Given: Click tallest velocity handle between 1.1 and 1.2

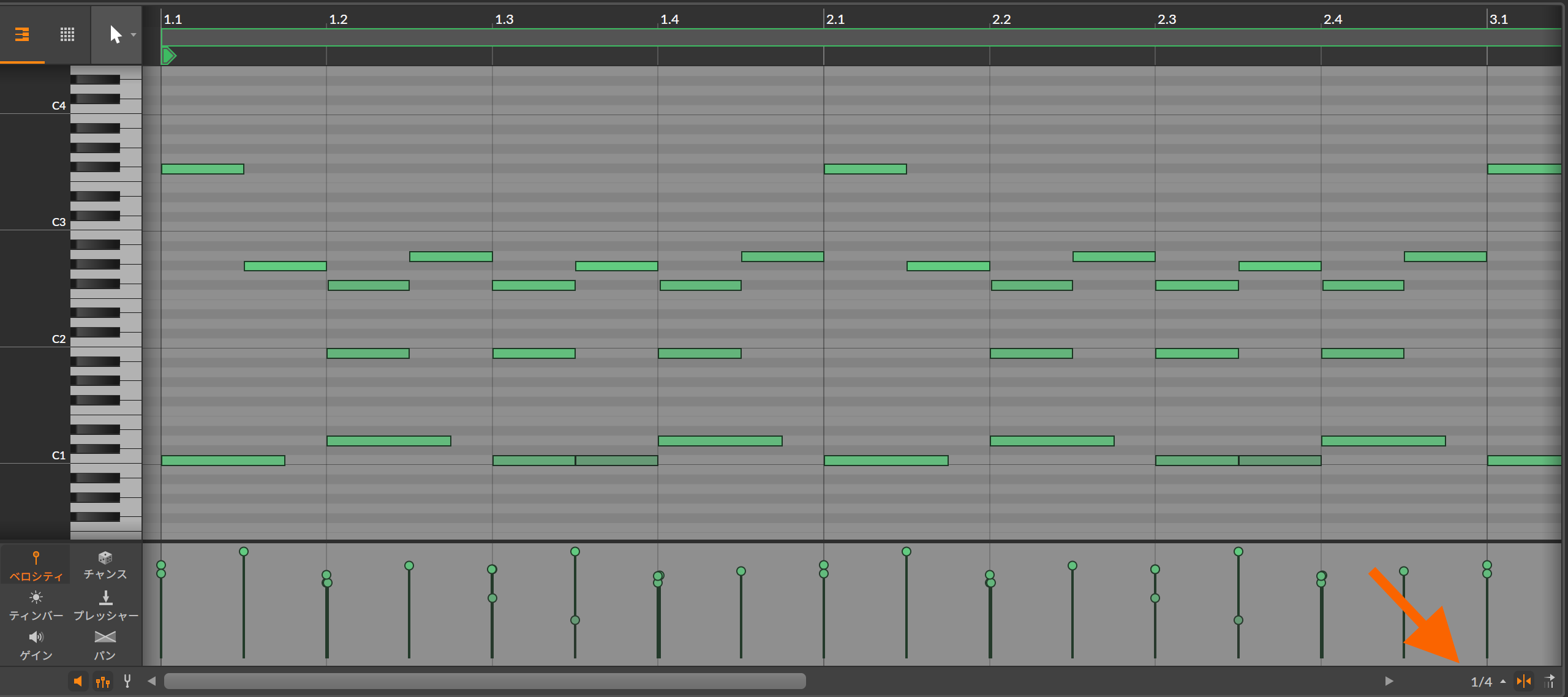Looking at the screenshot, I should pyautogui.click(x=244, y=552).
